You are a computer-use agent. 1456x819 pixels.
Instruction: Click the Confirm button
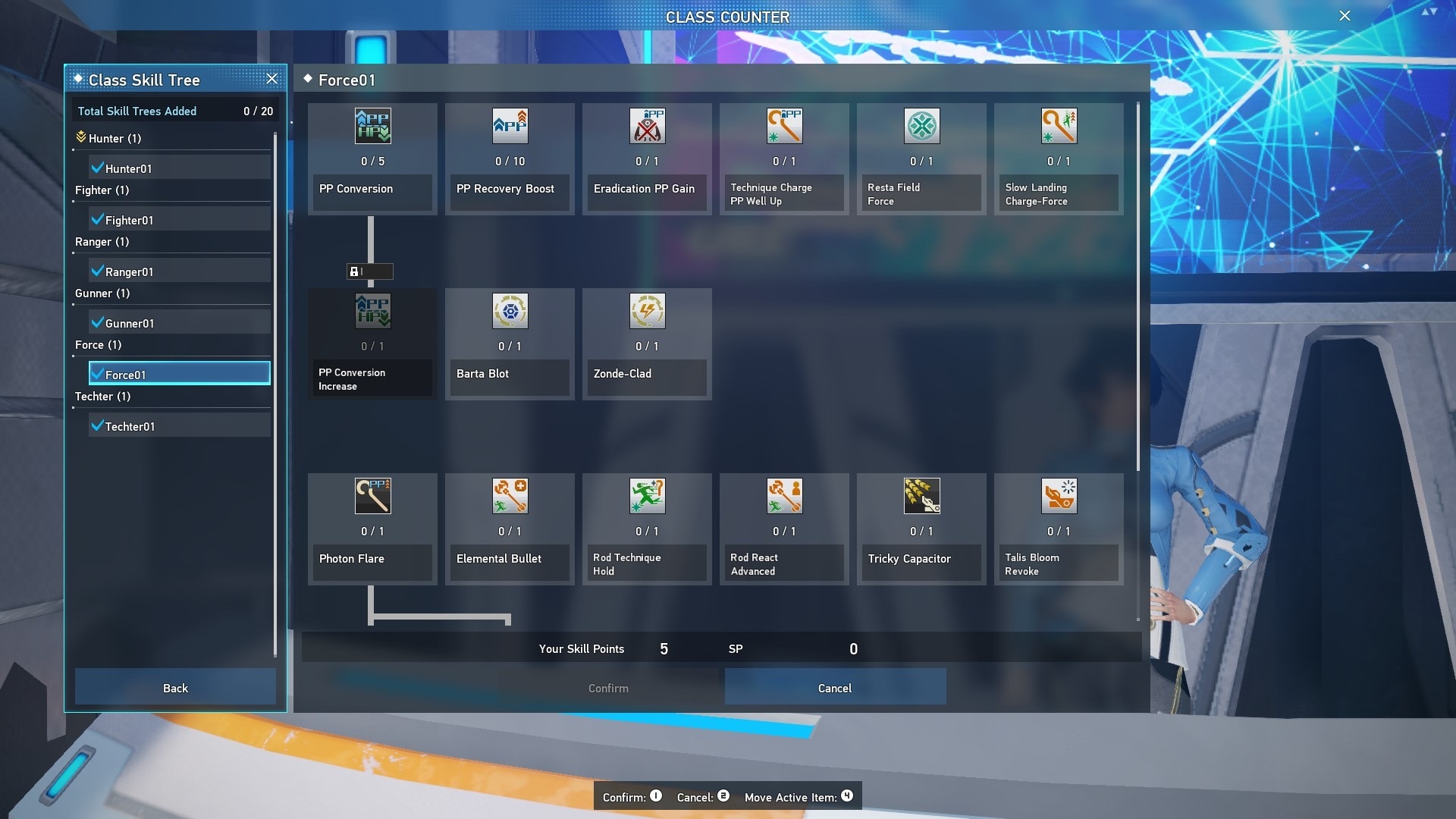(608, 688)
